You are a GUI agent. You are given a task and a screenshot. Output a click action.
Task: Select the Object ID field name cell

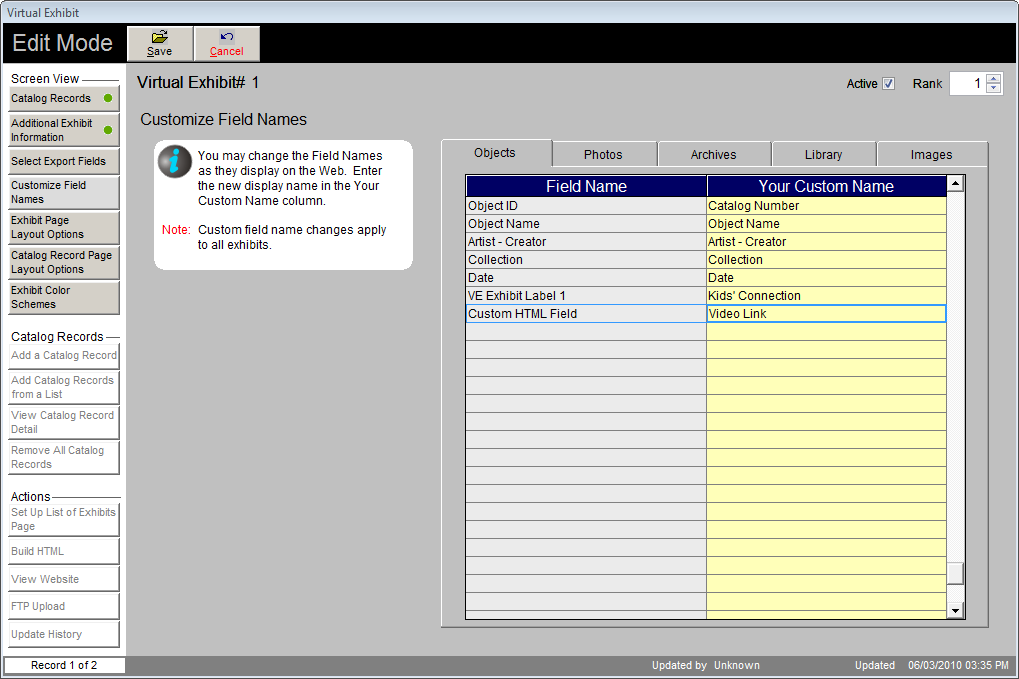[x=586, y=206]
